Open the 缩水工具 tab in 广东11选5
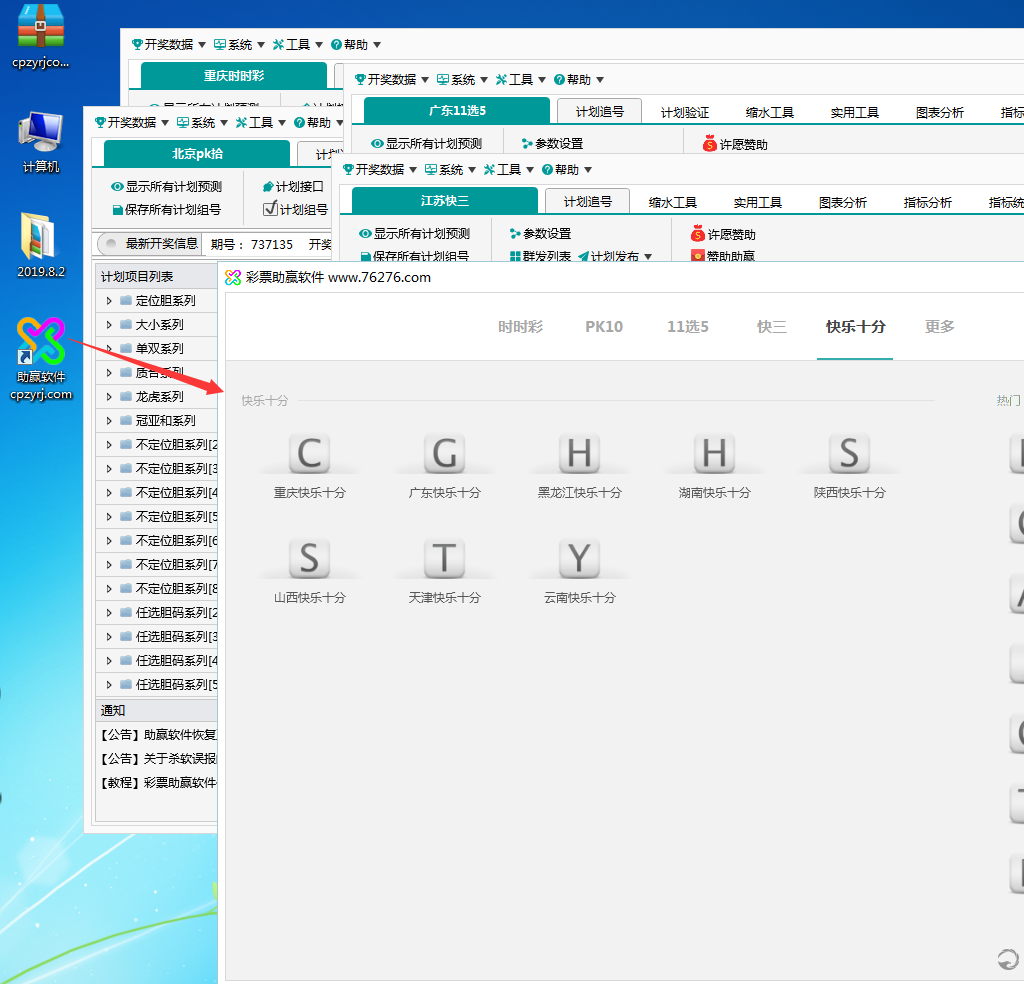 click(769, 112)
